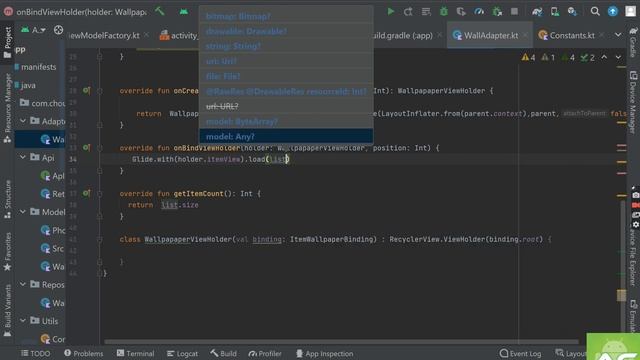
Task: Click the hammer build icon
Action: click(160, 11)
